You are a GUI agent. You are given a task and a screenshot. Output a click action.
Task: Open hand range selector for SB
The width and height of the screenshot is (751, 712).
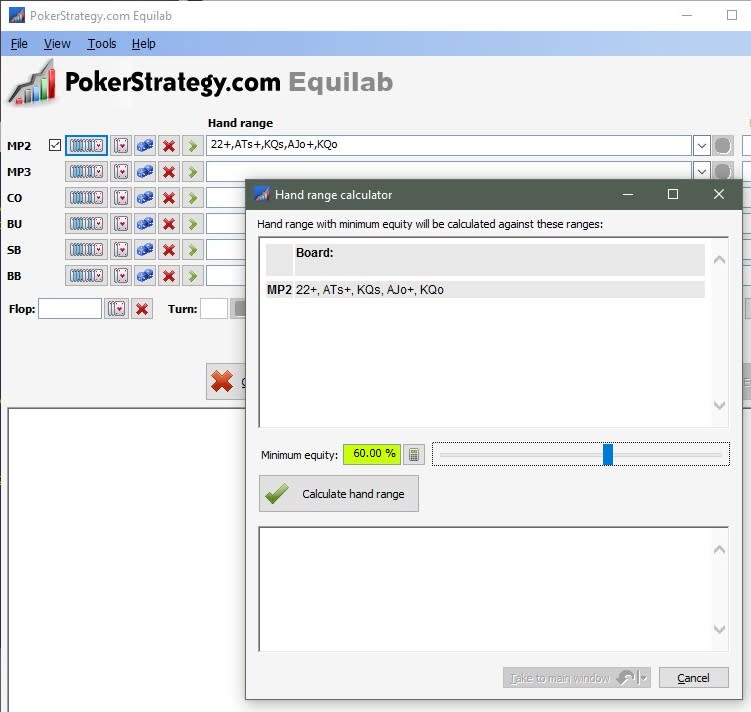[x=86, y=249]
